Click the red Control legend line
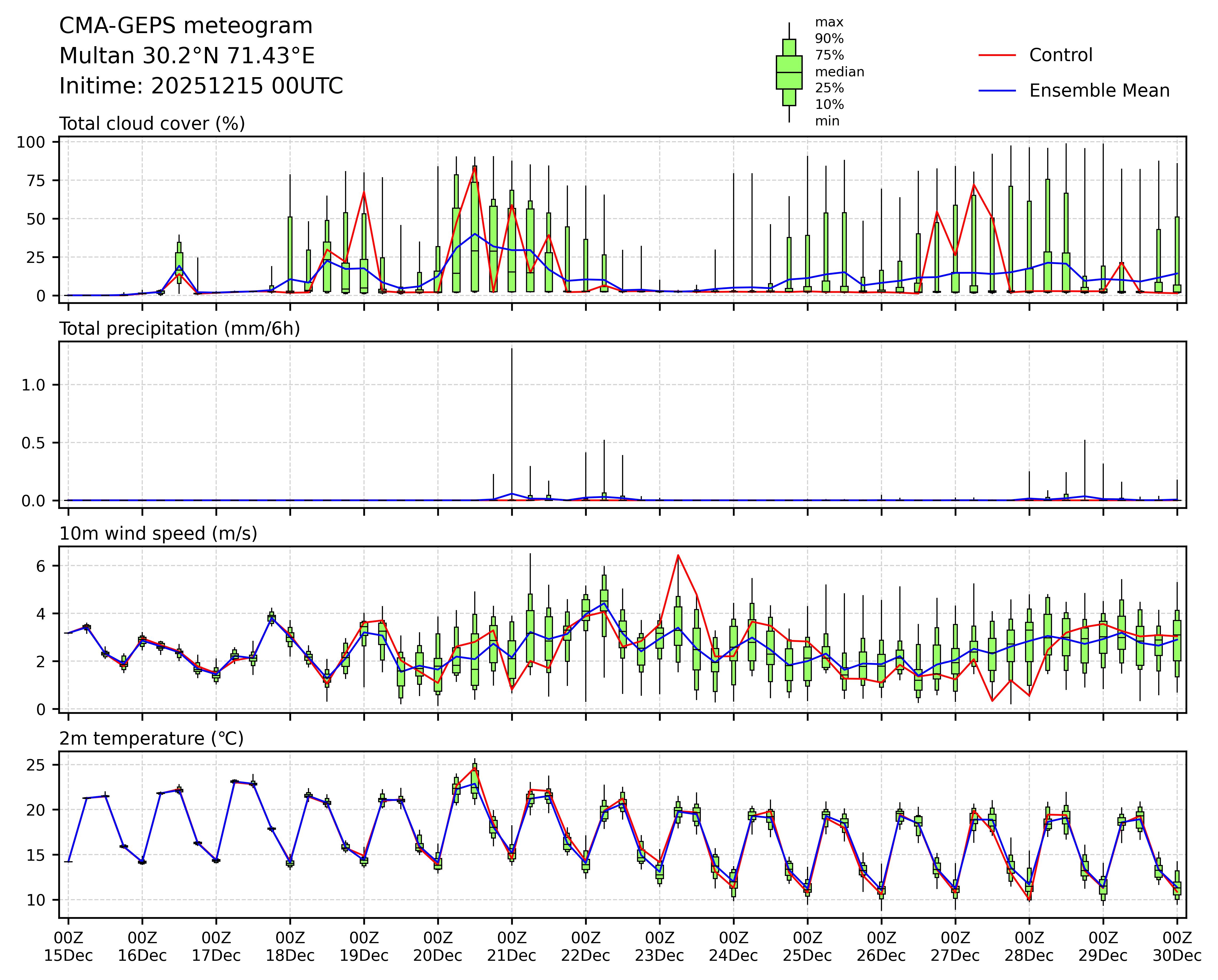Screen dimensions: 1218x980 click(x=997, y=55)
